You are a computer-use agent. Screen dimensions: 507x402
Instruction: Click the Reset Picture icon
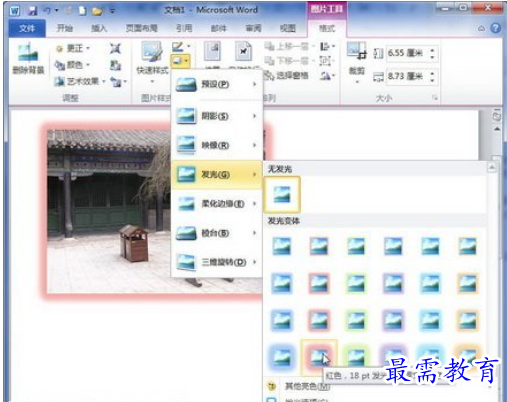tap(117, 81)
